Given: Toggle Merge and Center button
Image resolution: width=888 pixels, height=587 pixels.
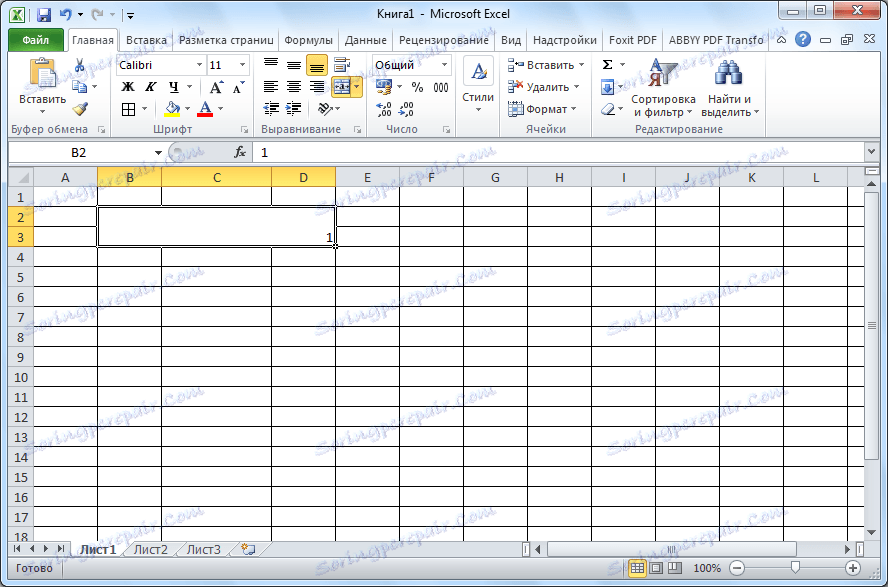Looking at the screenshot, I should click(x=342, y=87).
